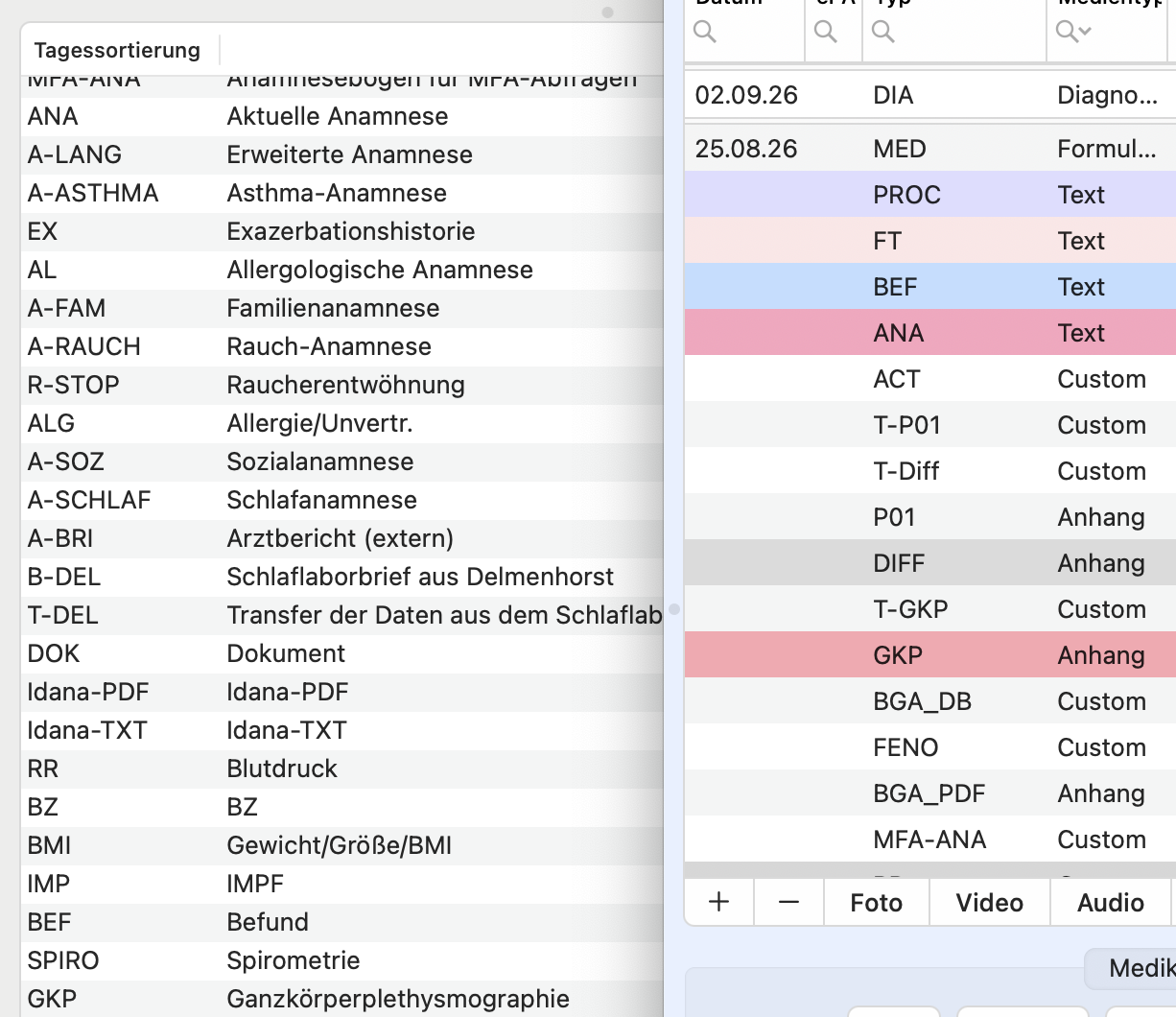Click the Video button

[990, 903]
